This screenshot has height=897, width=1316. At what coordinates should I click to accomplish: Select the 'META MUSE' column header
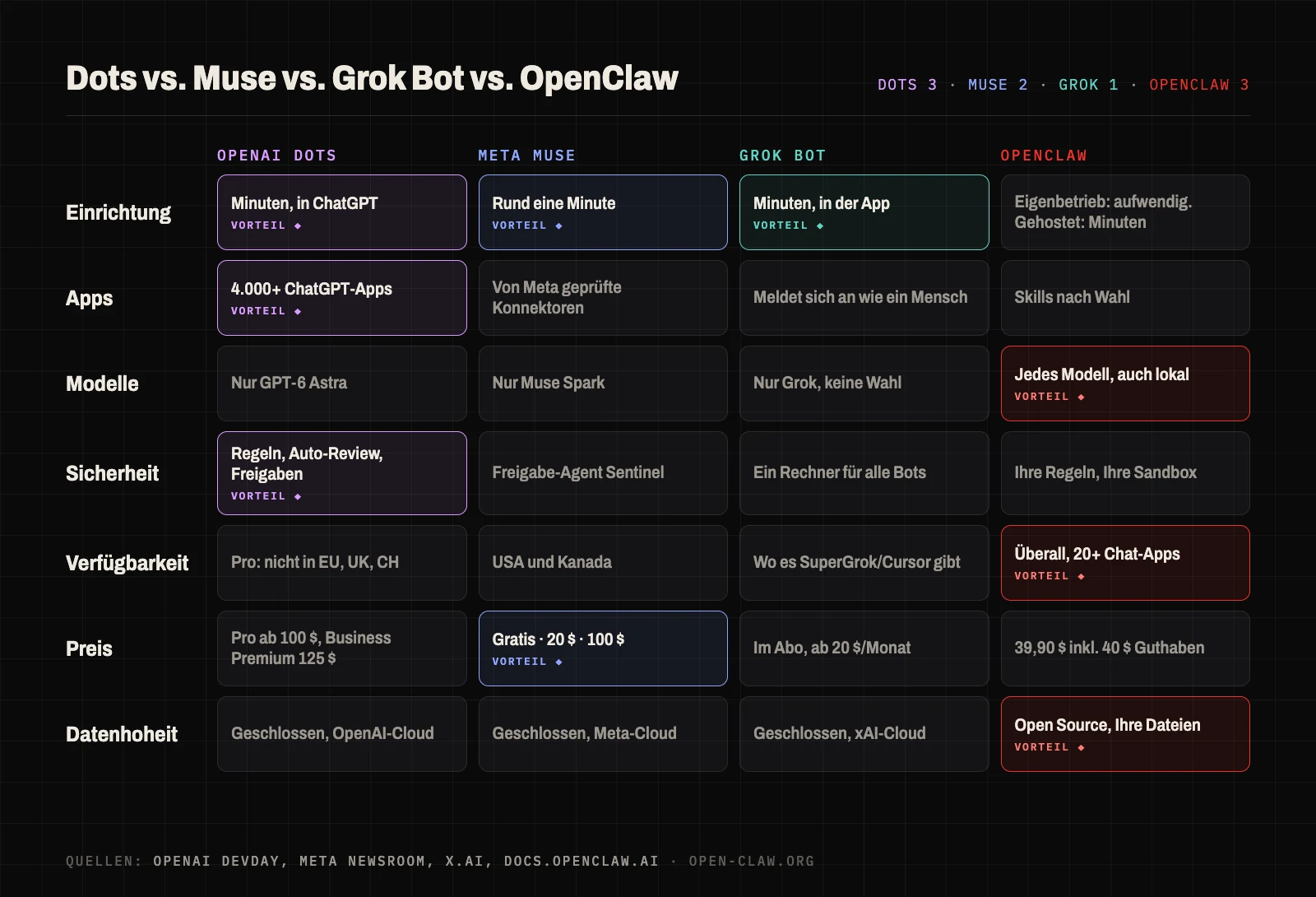click(526, 156)
